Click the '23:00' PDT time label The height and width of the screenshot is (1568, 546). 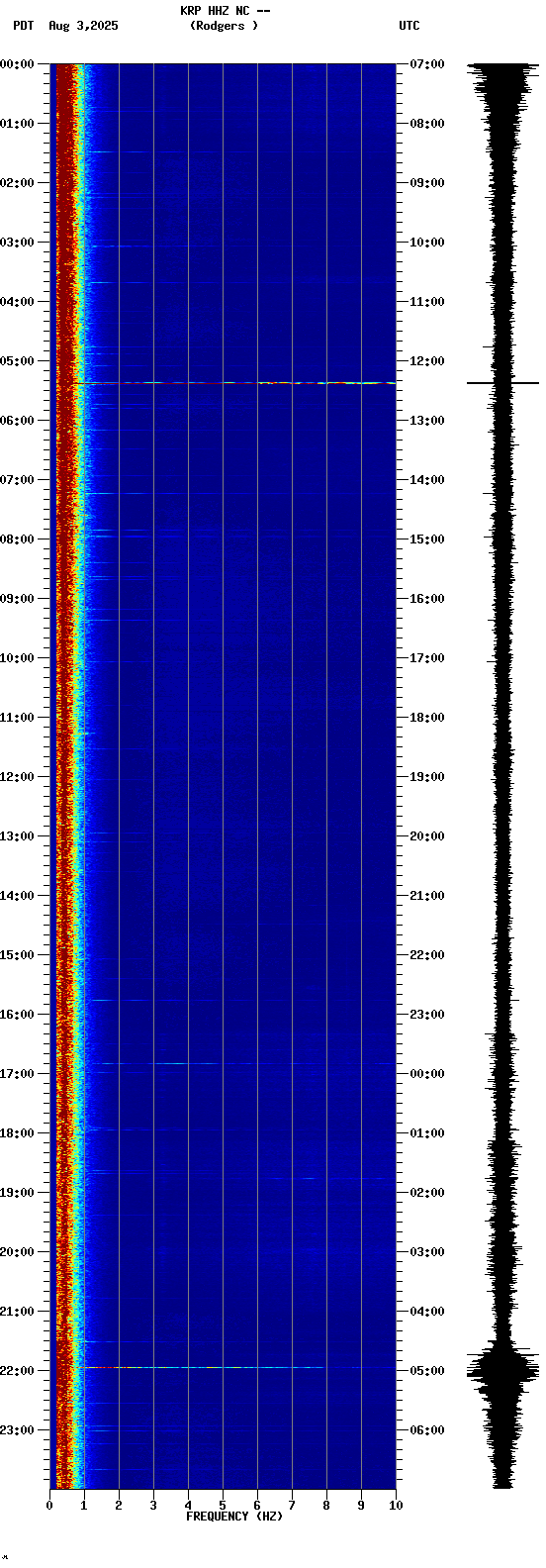pos(17,1430)
